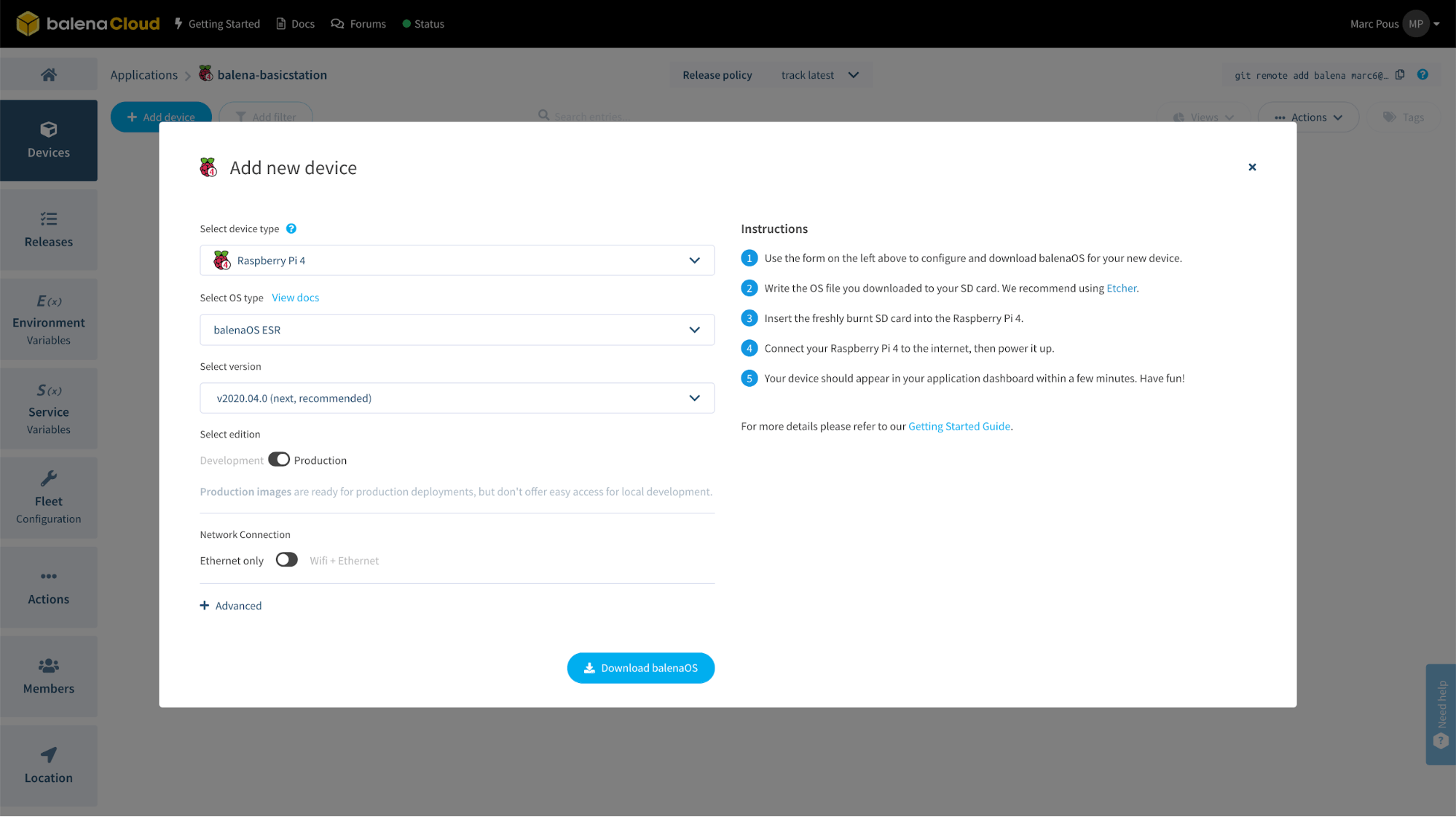Toggle the edition switch to Production
Screen dimensions: 1456x817
click(x=279, y=459)
